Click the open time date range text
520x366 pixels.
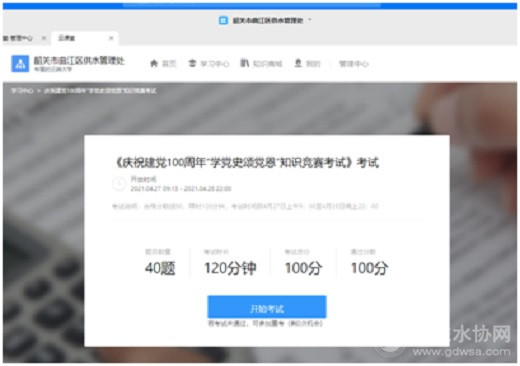pos(181,189)
